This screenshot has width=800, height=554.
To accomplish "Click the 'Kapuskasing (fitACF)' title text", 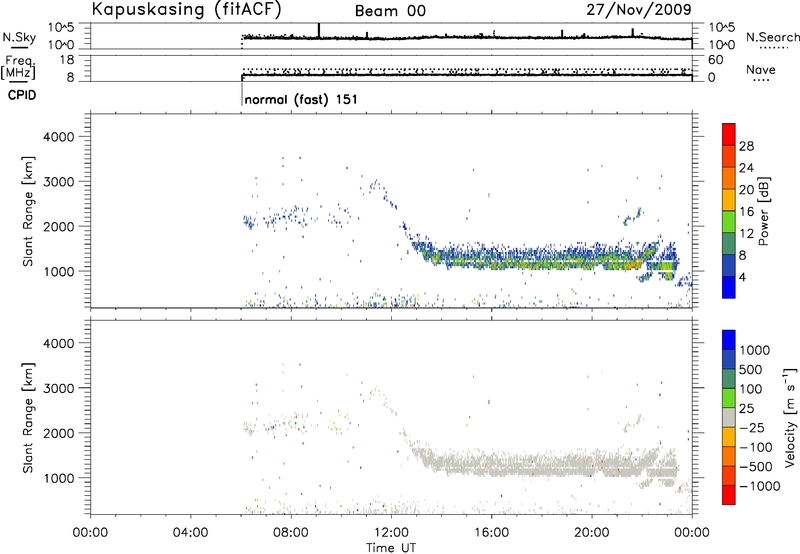I will click(186, 10).
